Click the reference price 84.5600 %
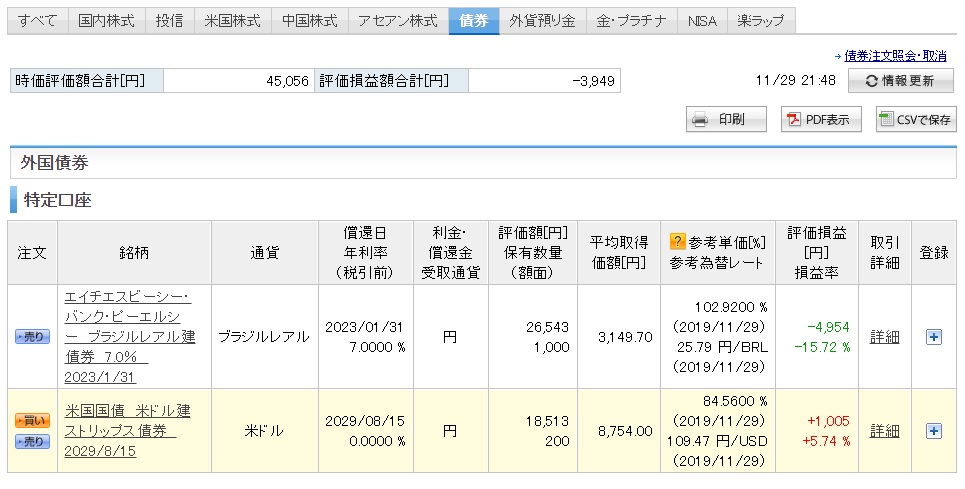The width and height of the screenshot is (965, 489). coord(735,401)
